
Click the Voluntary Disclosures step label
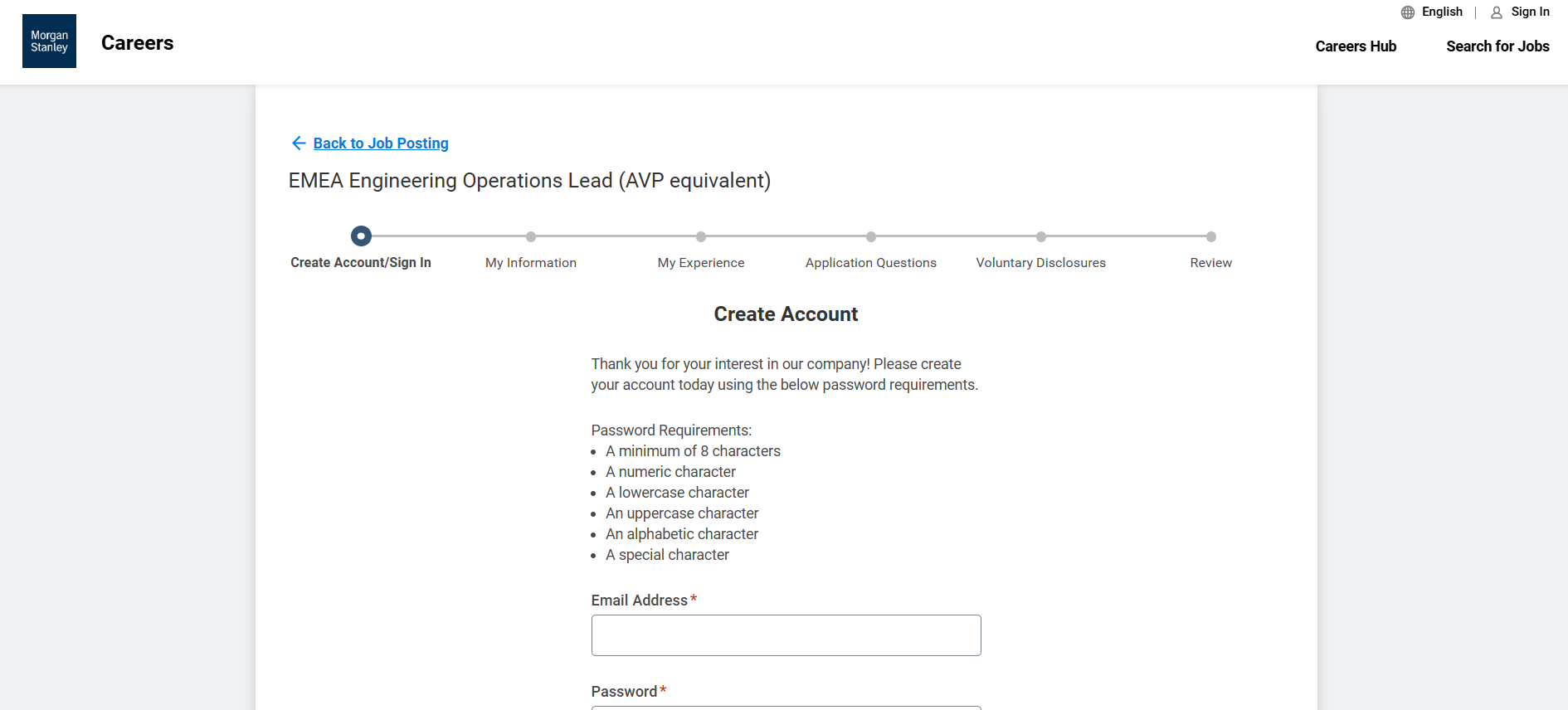[x=1041, y=263]
